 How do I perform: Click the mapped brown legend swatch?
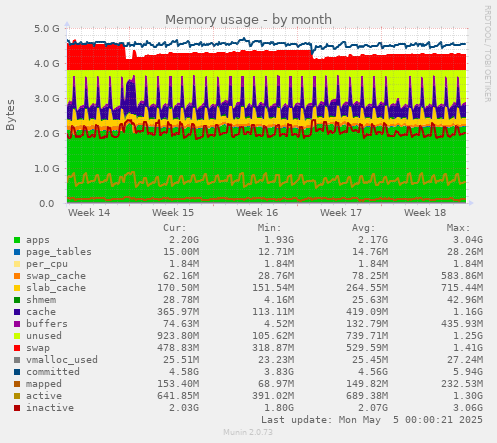click(x=17, y=384)
